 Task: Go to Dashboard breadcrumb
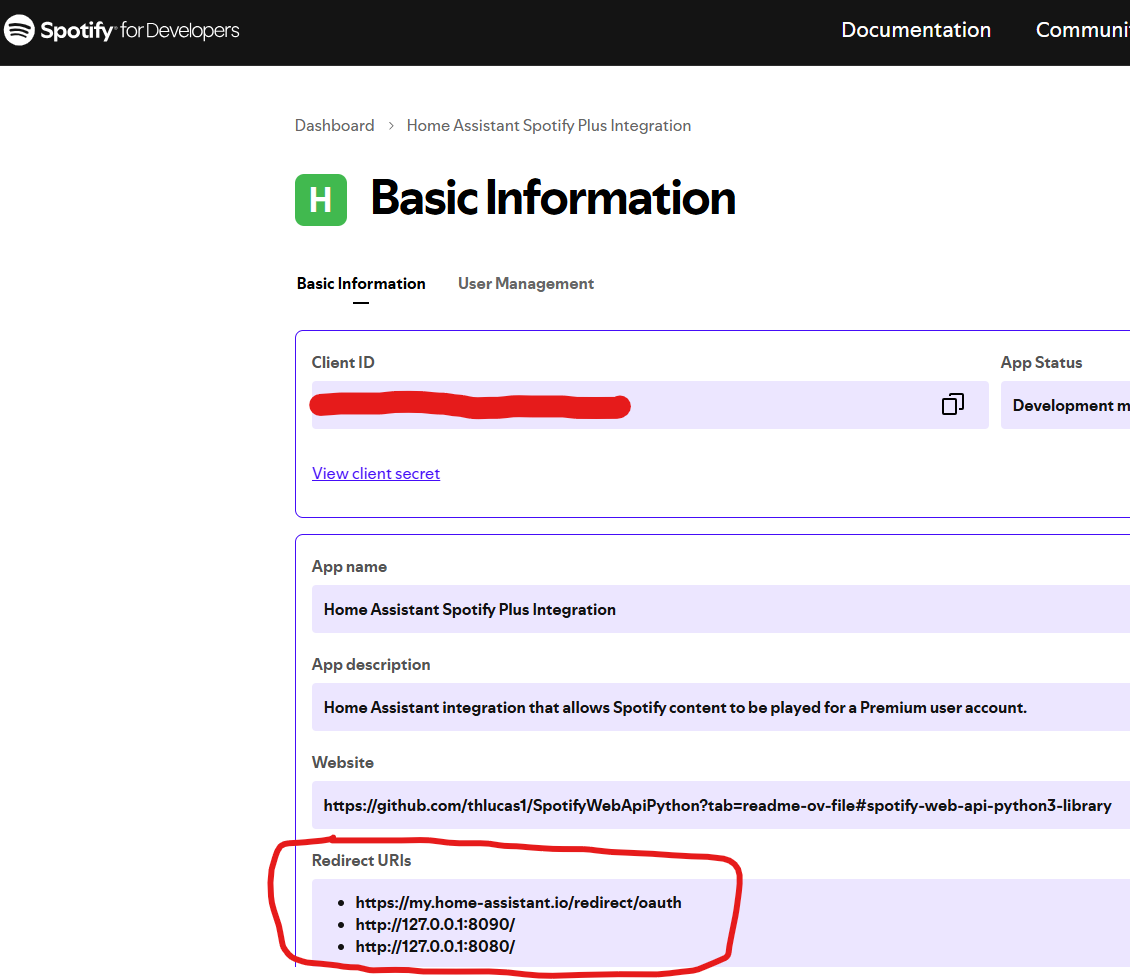tap(334, 125)
